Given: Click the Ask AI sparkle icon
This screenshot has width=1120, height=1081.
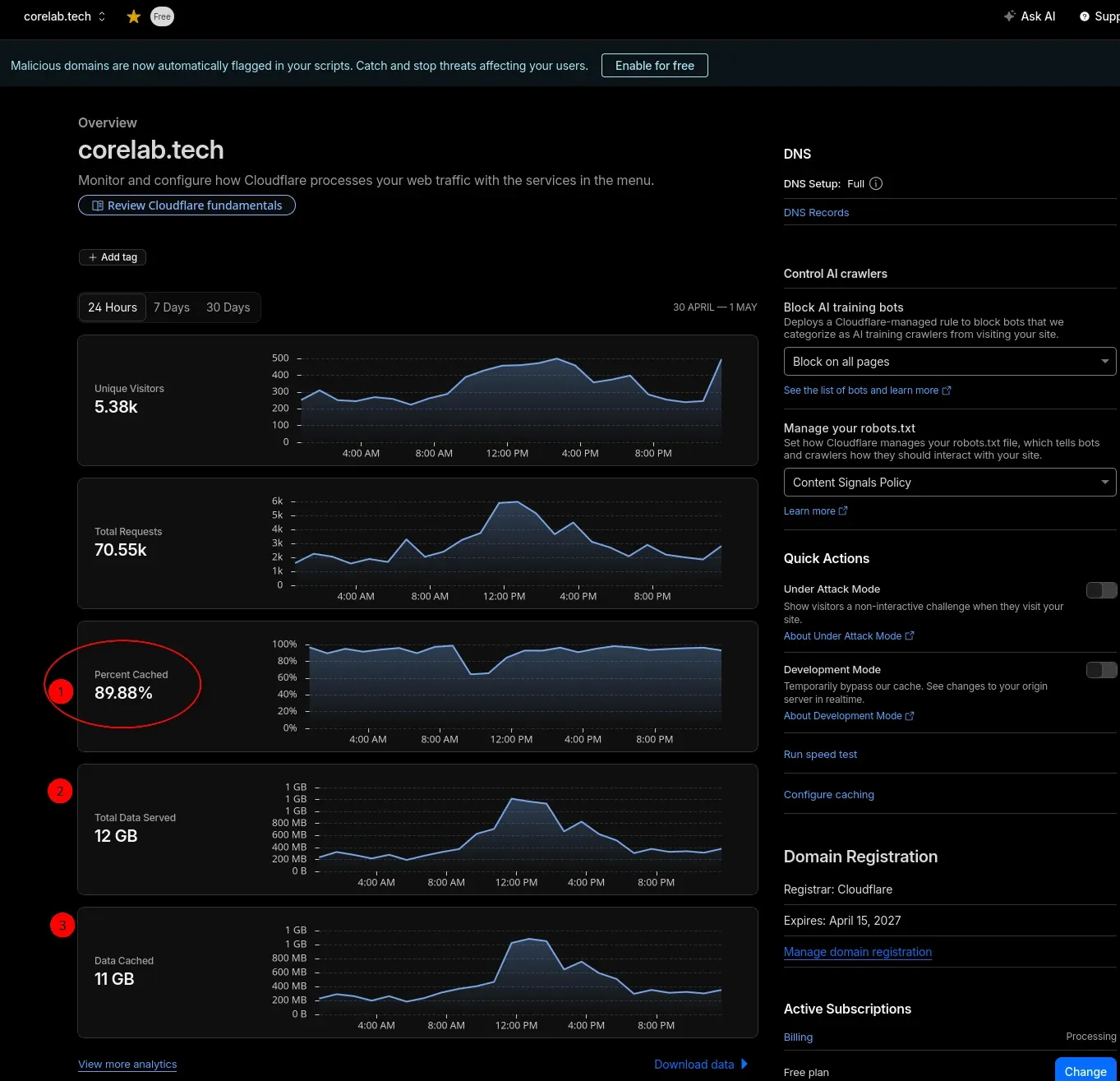Looking at the screenshot, I should click(1009, 16).
